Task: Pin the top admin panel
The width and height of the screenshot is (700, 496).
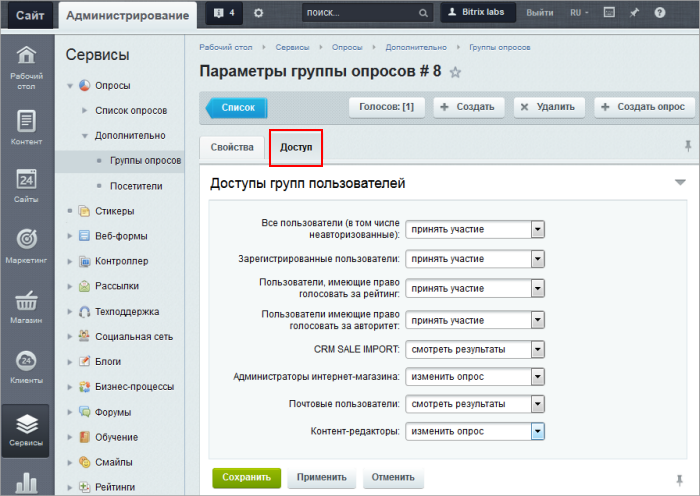Action: coord(634,13)
